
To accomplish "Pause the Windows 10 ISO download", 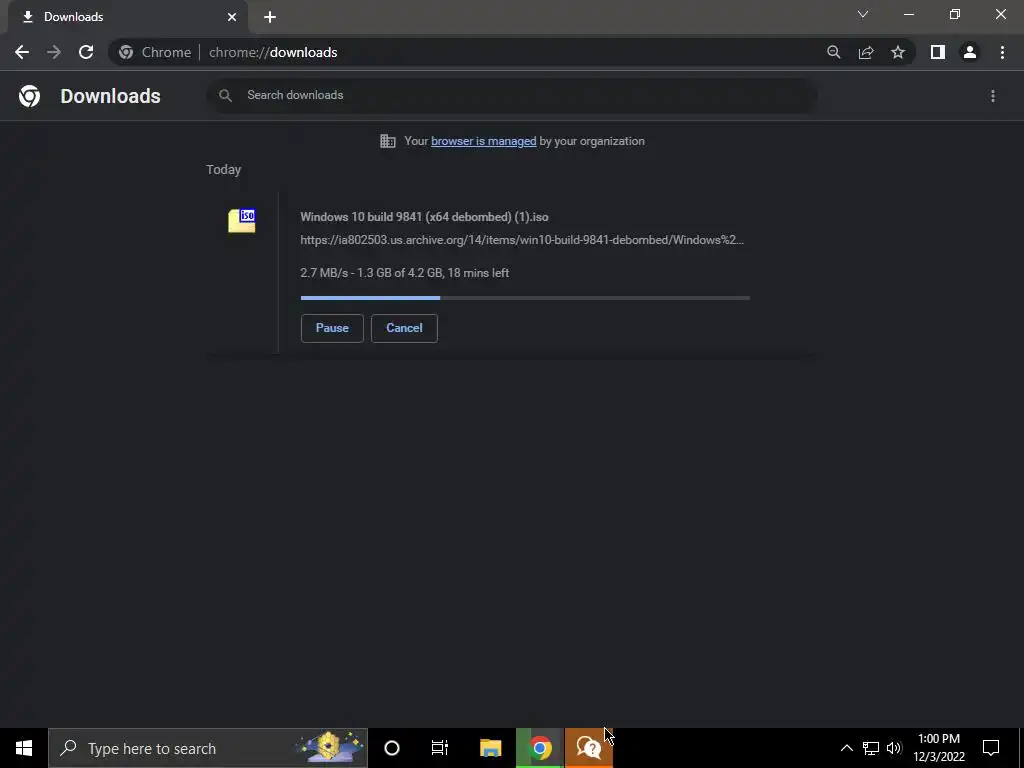I will pos(332,328).
